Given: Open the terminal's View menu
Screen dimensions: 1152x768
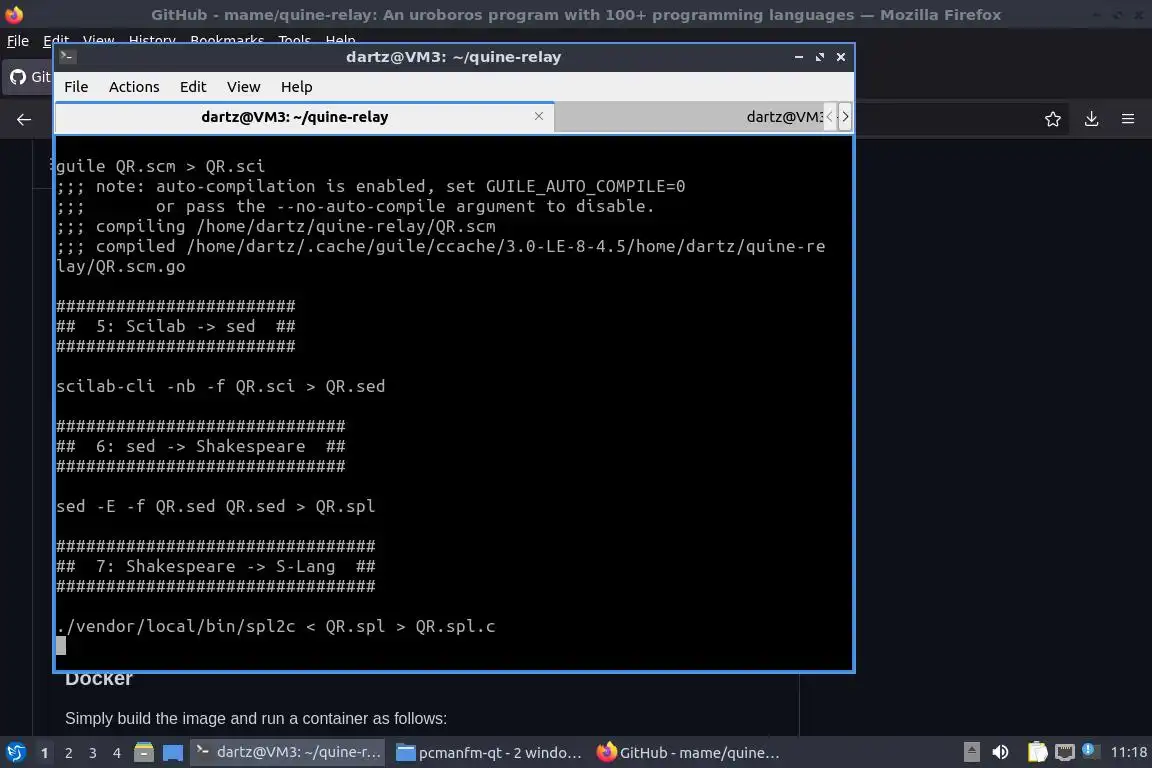Looking at the screenshot, I should tap(243, 87).
